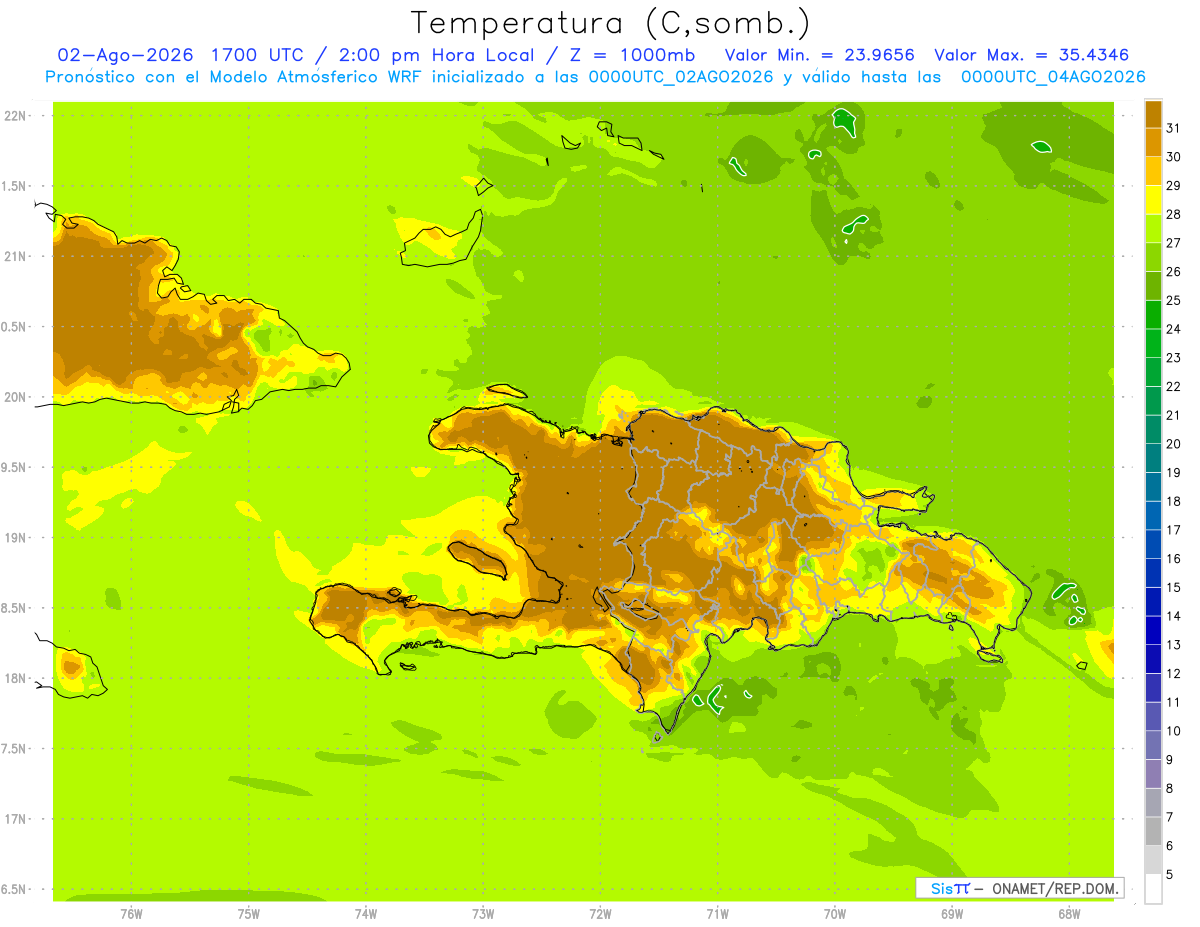Click the '69W' longitude axis label
Screen dimensions: 1200x927
click(952, 913)
